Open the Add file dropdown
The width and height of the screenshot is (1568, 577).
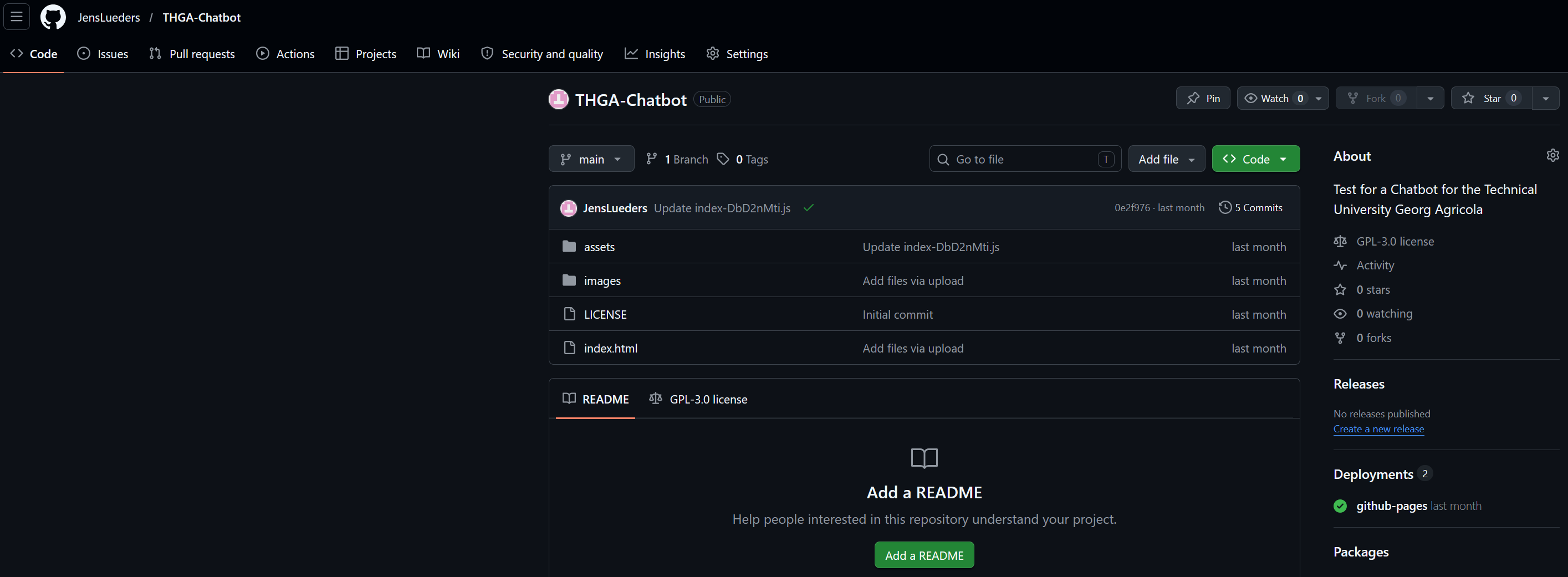[x=1166, y=159]
